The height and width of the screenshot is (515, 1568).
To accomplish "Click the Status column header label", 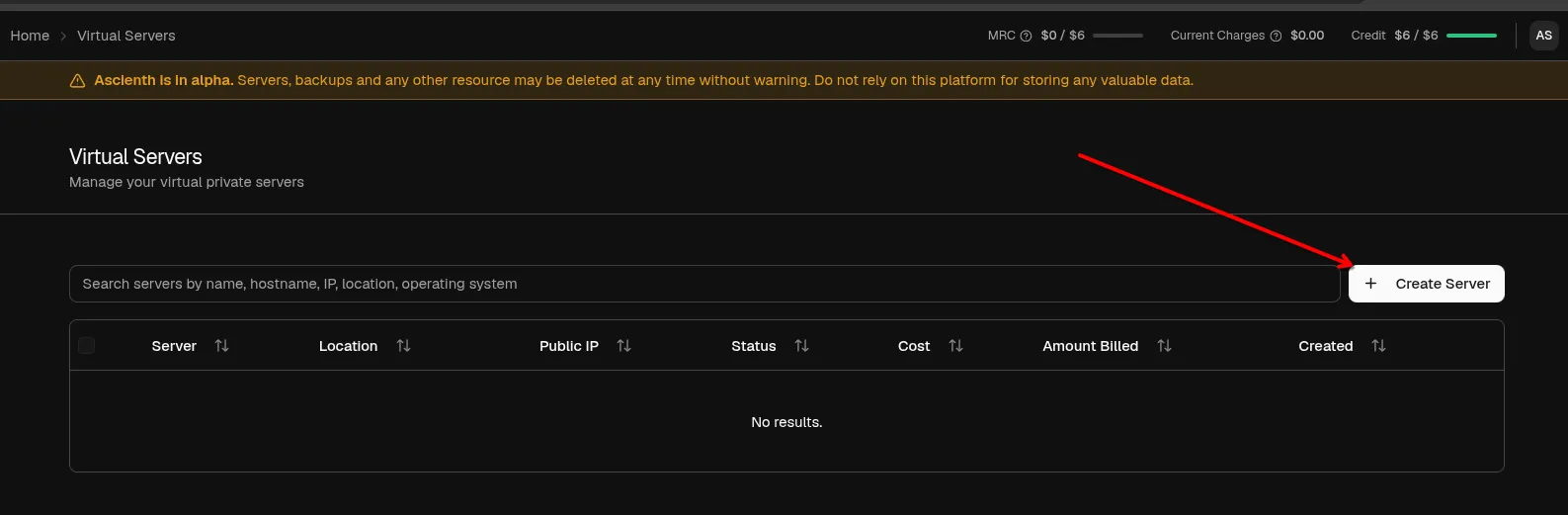I will [x=753, y=346].
